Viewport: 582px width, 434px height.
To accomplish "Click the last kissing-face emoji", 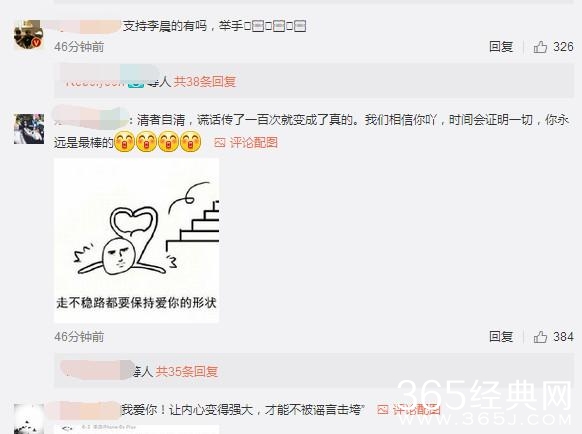I will (x=191, y=142).
